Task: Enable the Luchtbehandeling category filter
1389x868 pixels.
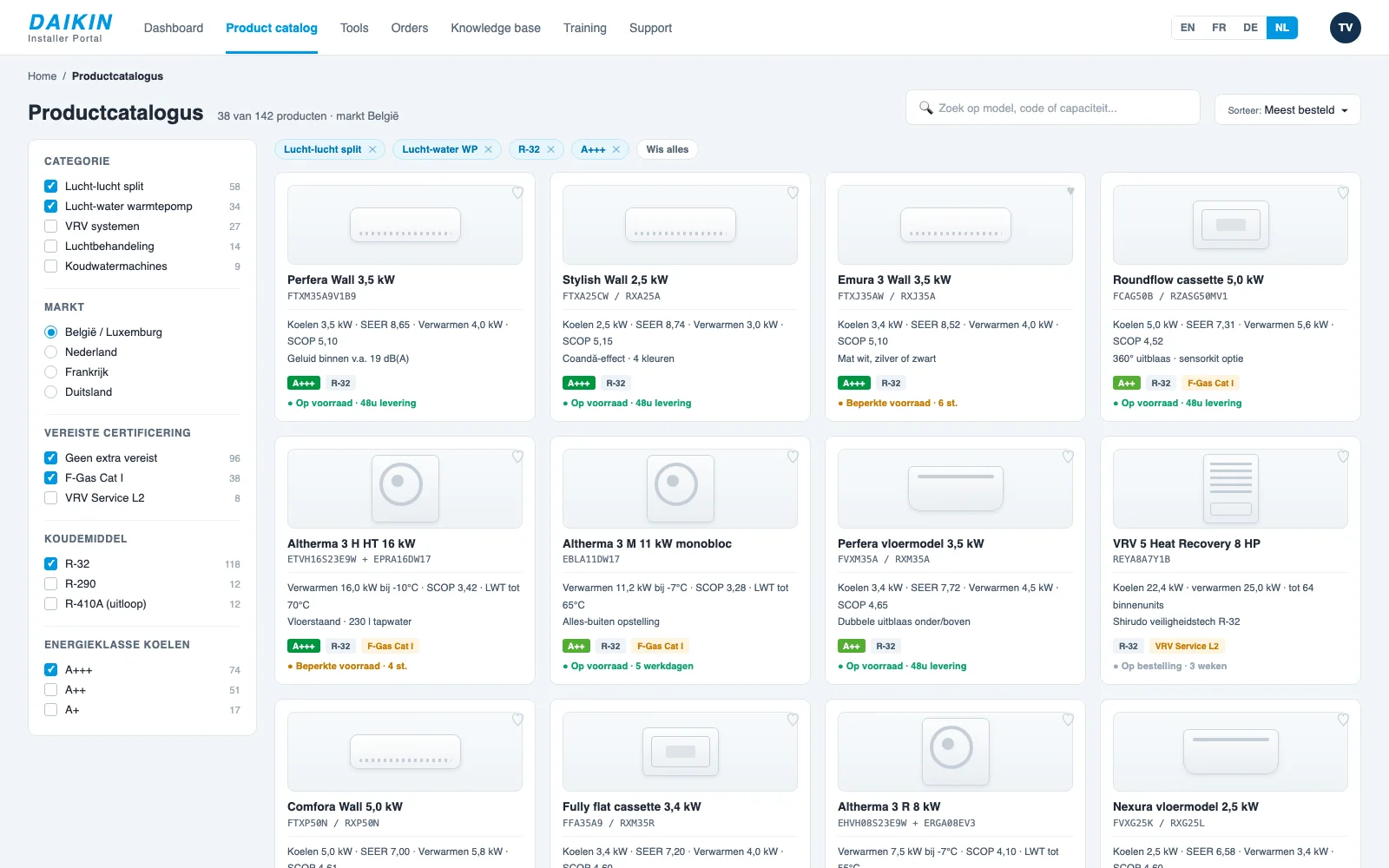Action: 50,246
